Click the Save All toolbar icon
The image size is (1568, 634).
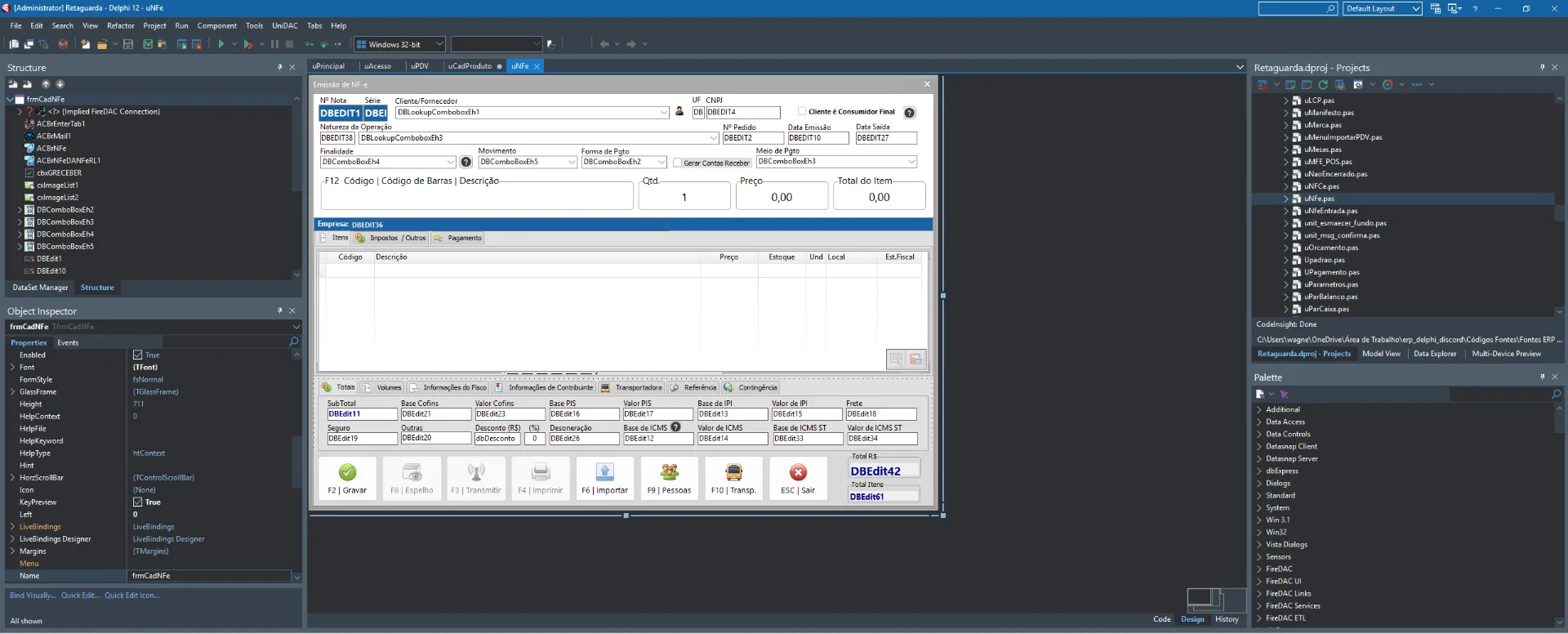148,44
